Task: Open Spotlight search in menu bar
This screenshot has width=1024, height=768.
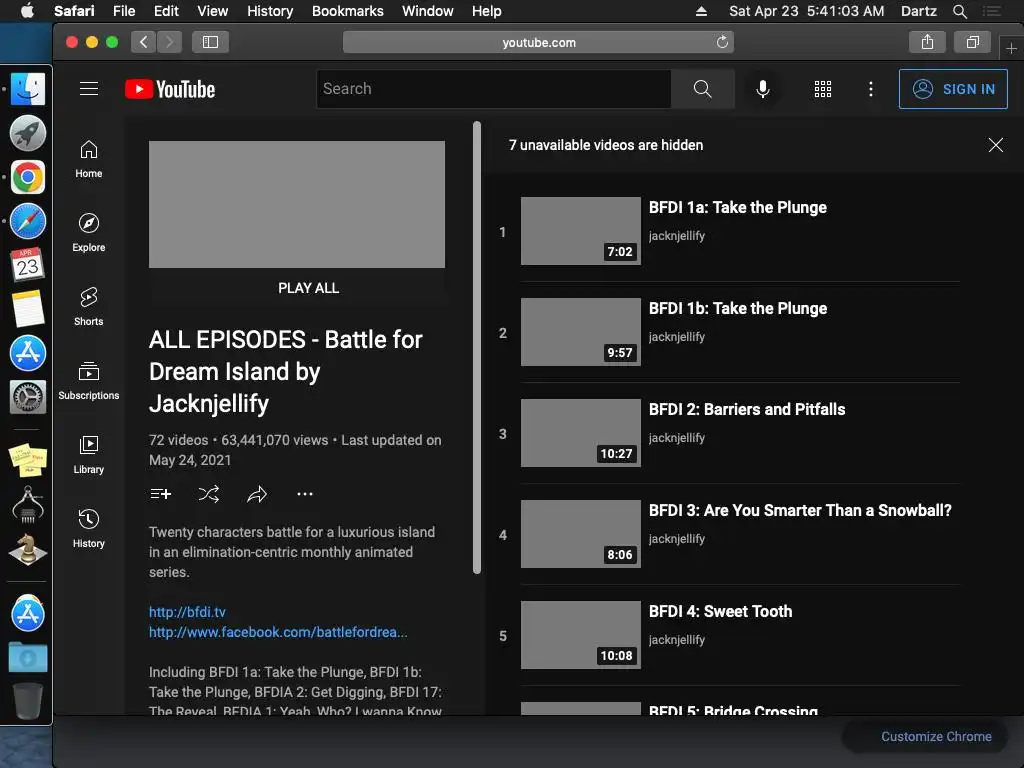Action: [959, 11]
